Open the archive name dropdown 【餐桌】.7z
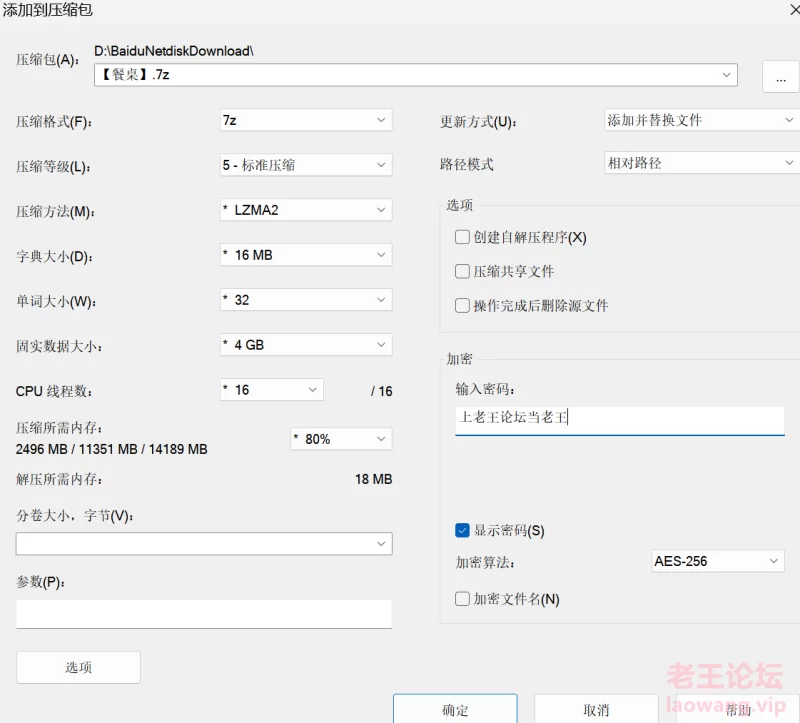This screenshot has height=723, width=800. click(415, 75)
